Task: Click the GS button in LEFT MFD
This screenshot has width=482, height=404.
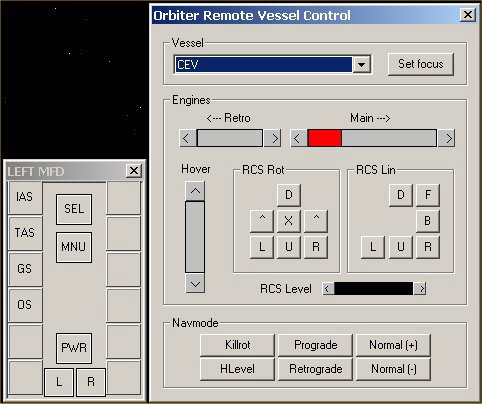Action: (25, 269)
